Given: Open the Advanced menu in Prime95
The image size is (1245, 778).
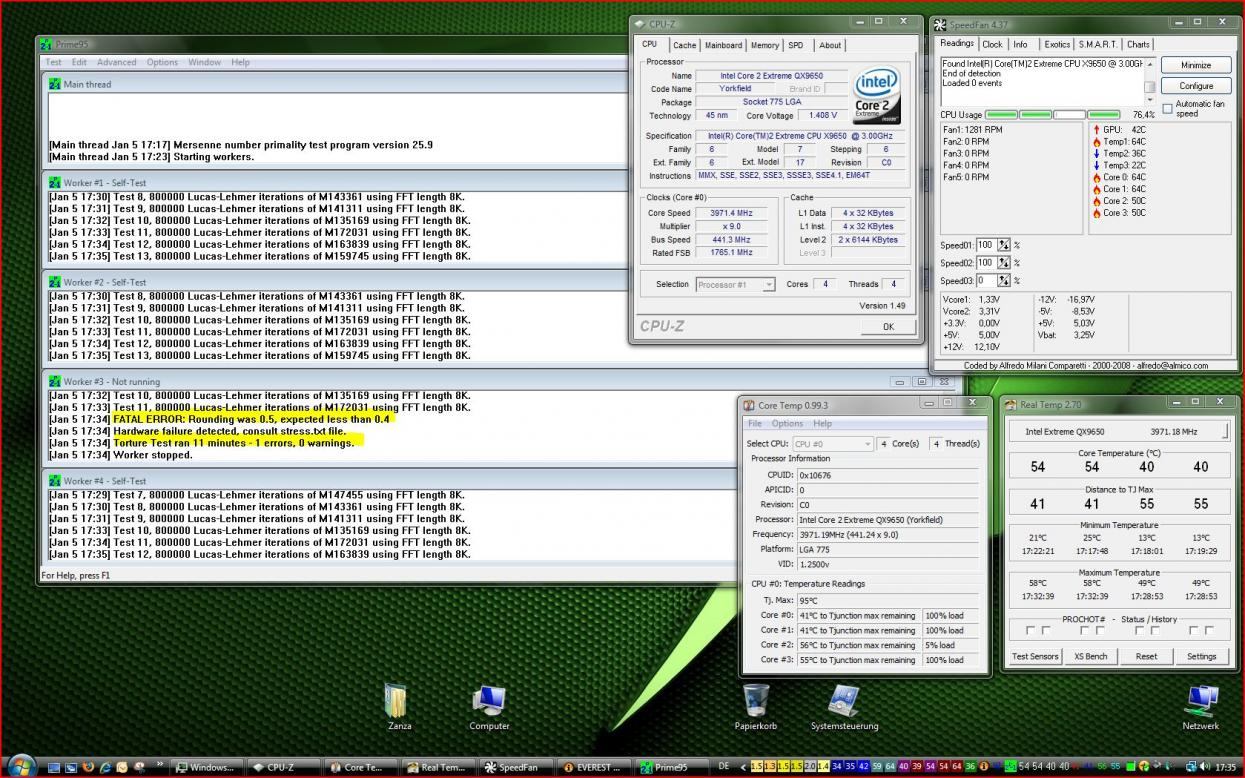Looking at the screenshot, I should pos(116,62).
